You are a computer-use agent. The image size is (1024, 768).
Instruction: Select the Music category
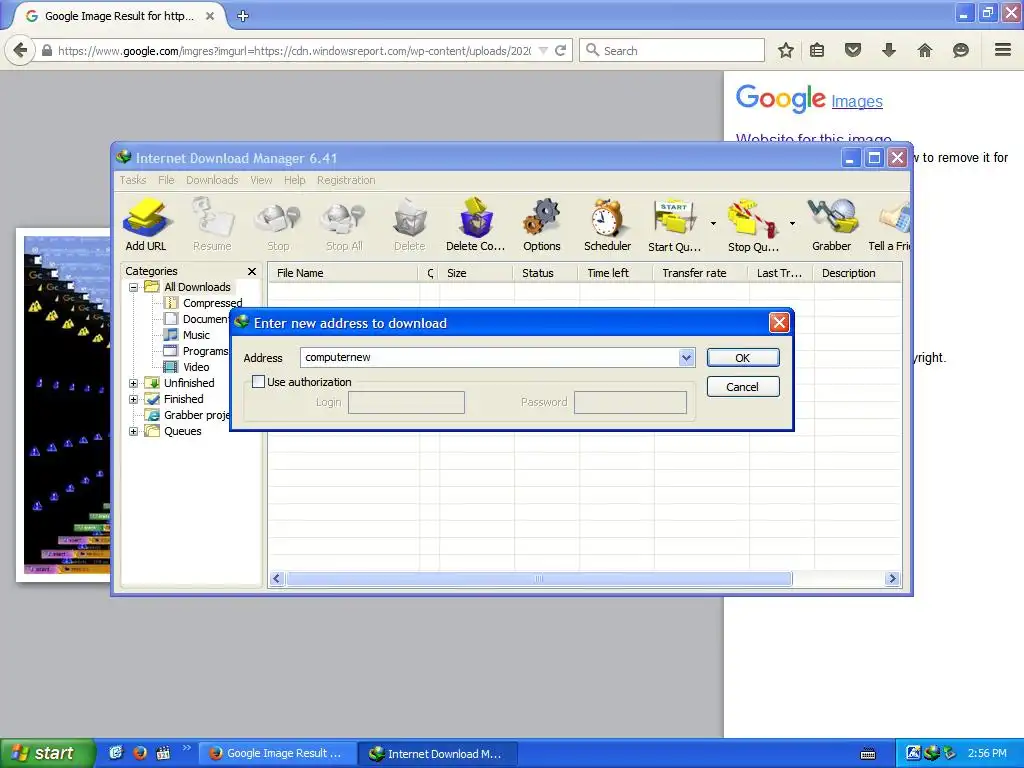point(196,335)
